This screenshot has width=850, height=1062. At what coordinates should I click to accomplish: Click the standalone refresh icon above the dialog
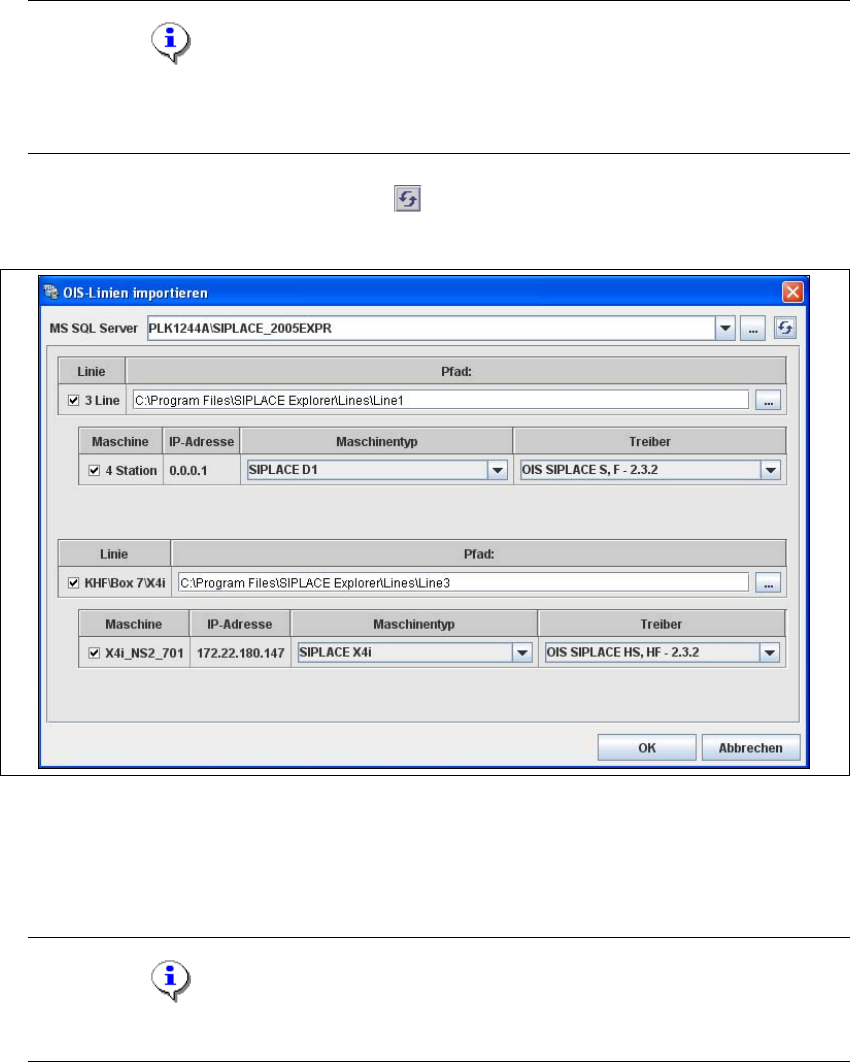click(408, 198)
